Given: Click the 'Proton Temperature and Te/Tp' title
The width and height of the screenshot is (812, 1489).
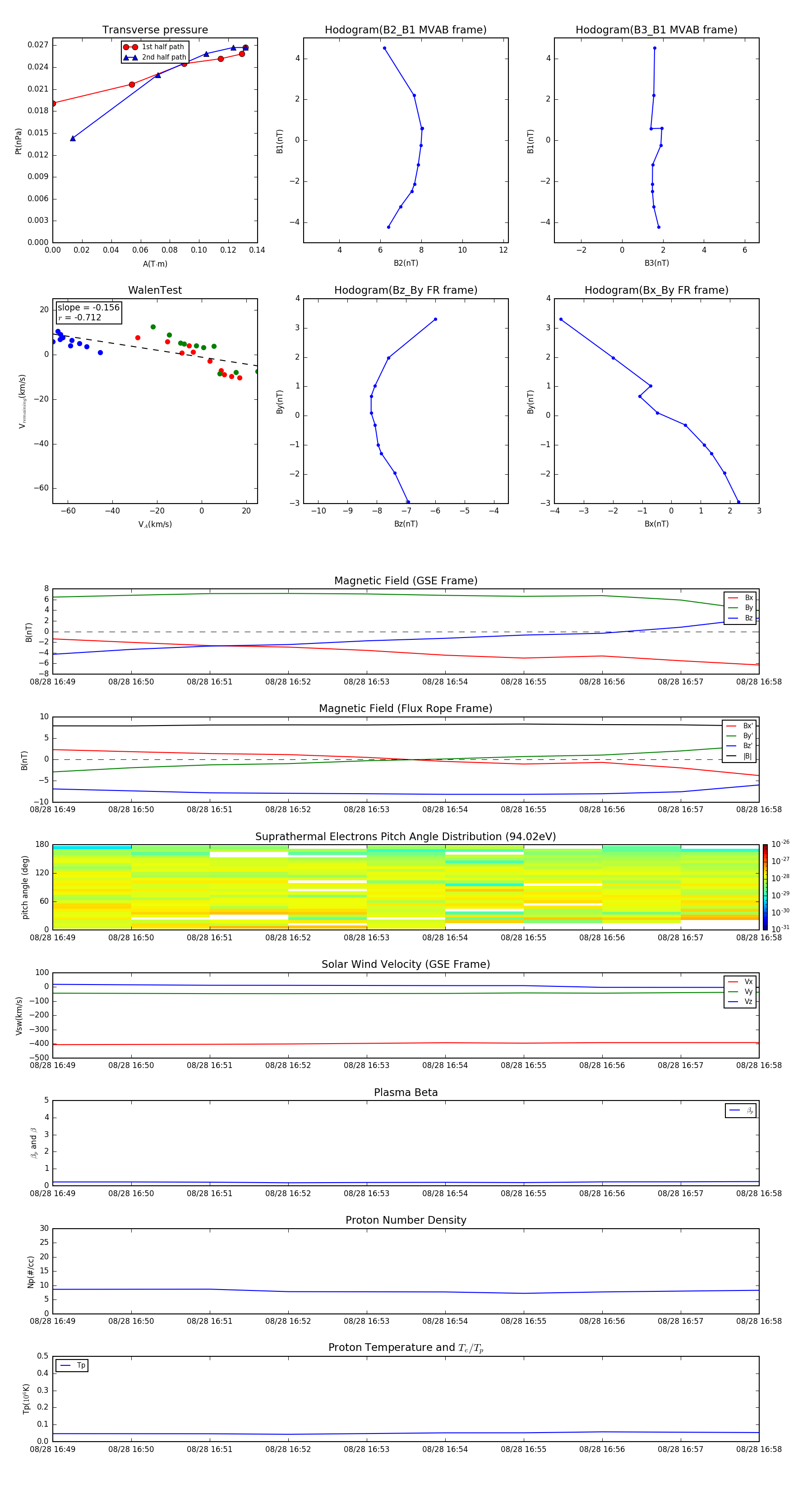Looking at the screenshot, I should tap(406, 1348).
